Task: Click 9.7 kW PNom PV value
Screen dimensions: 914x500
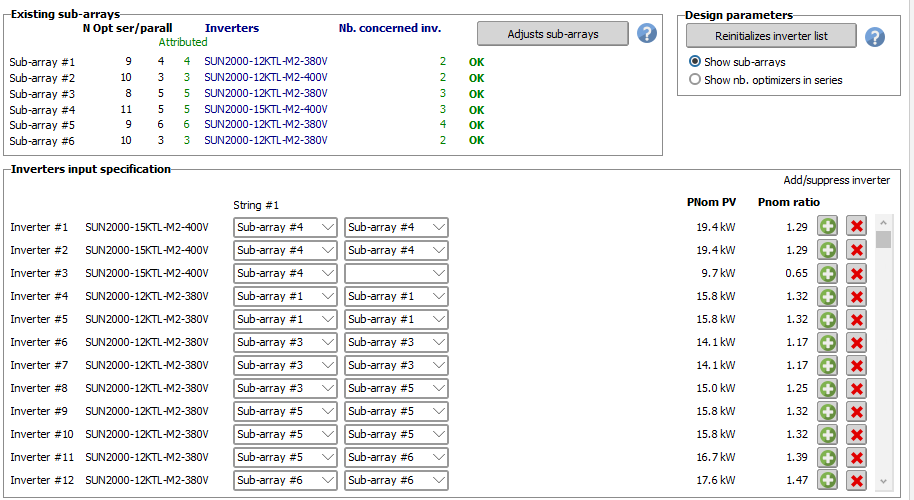Action: pos(718,273)
